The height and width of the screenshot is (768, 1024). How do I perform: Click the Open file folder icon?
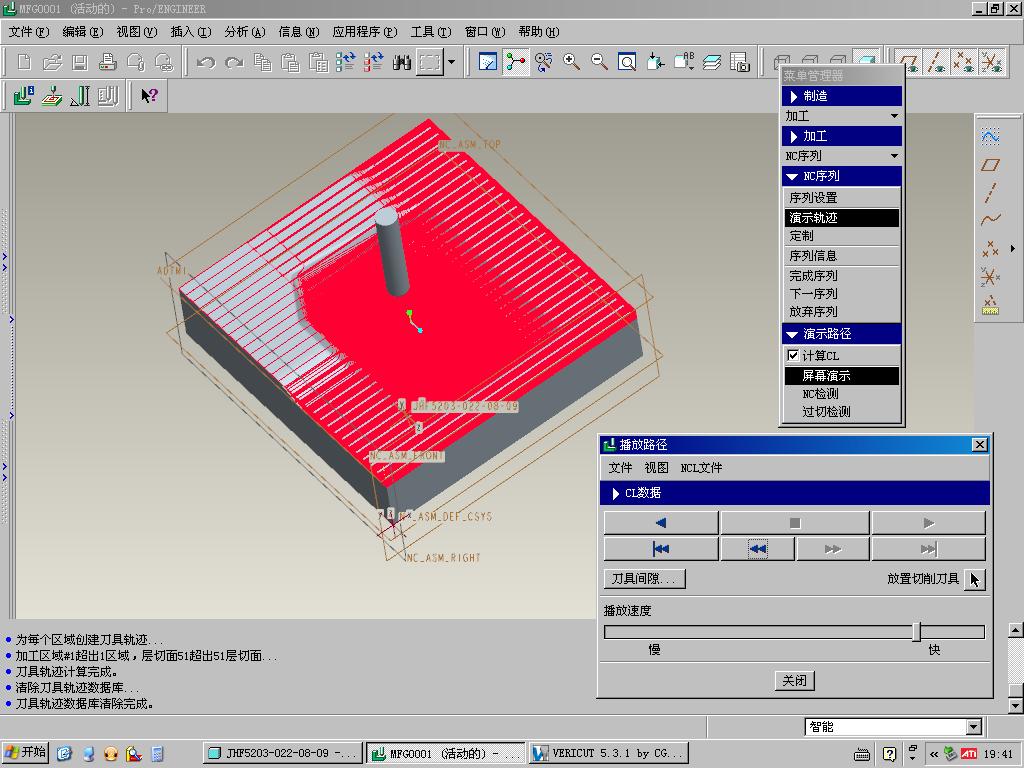pyautogui.click(x=52, y=62)
